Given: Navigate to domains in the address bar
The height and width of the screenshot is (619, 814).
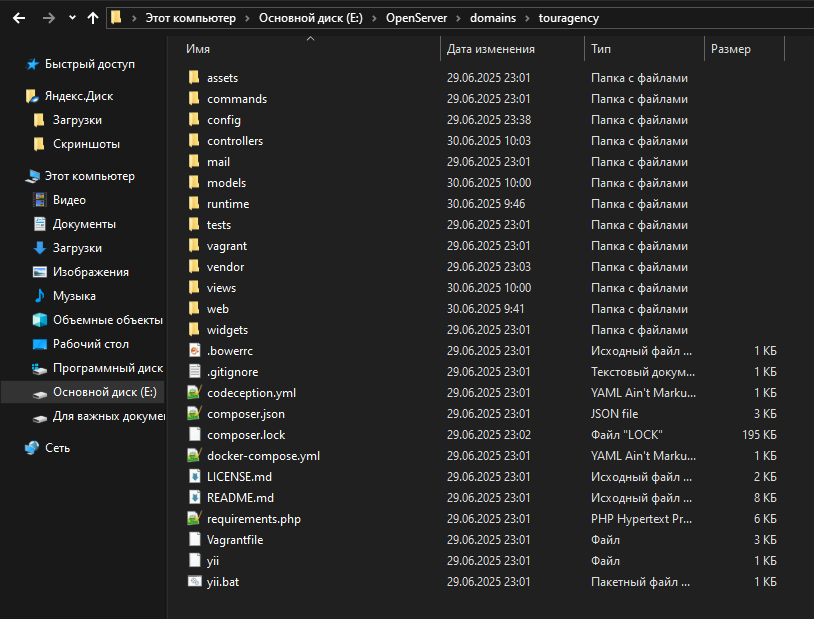Looking at the screenshot, I should click(493, 18).
